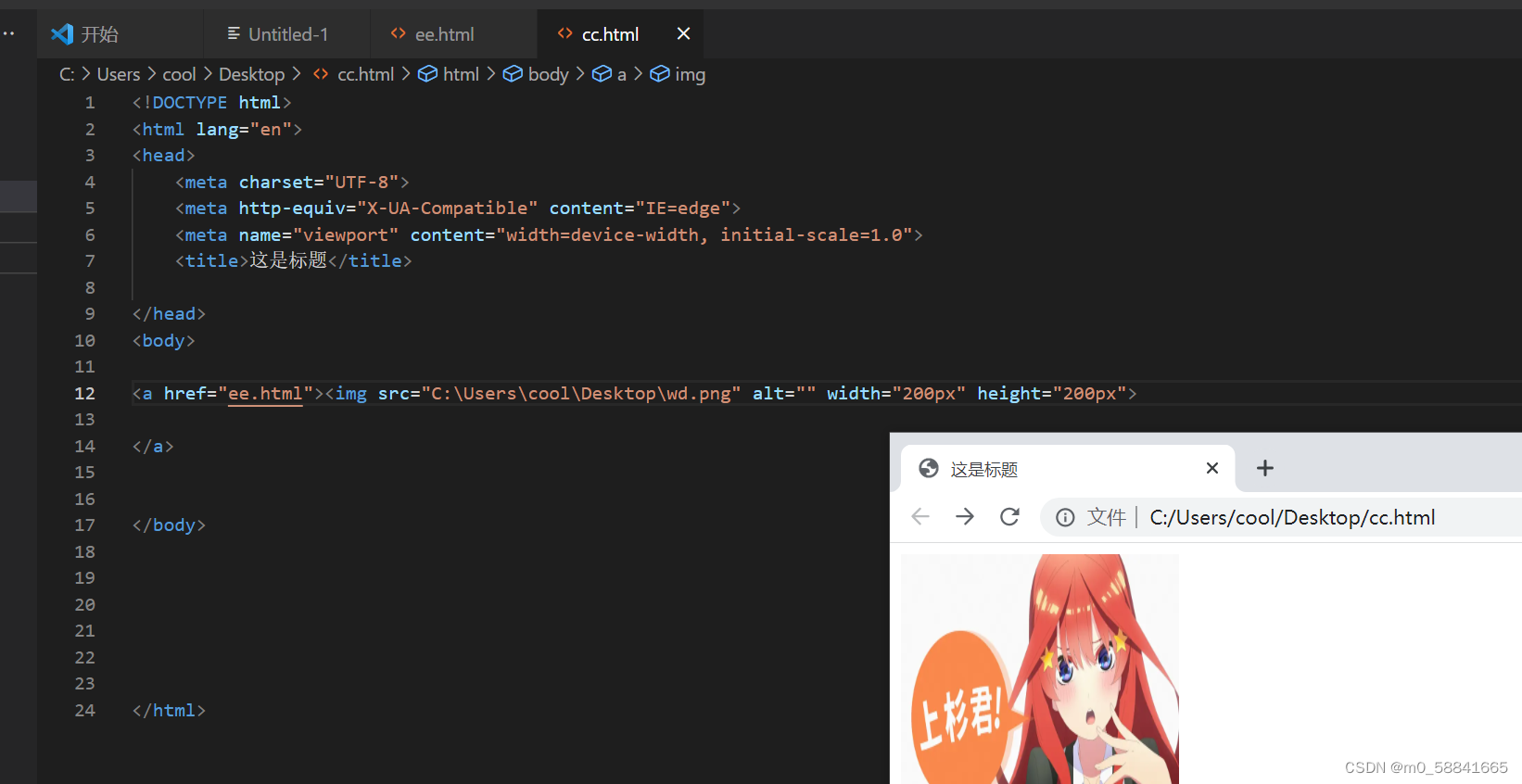Click the address bar showing C:/Users/cool/Desktop/cc.html
Screen dimensions: 1522x784
pos(1292,517)
